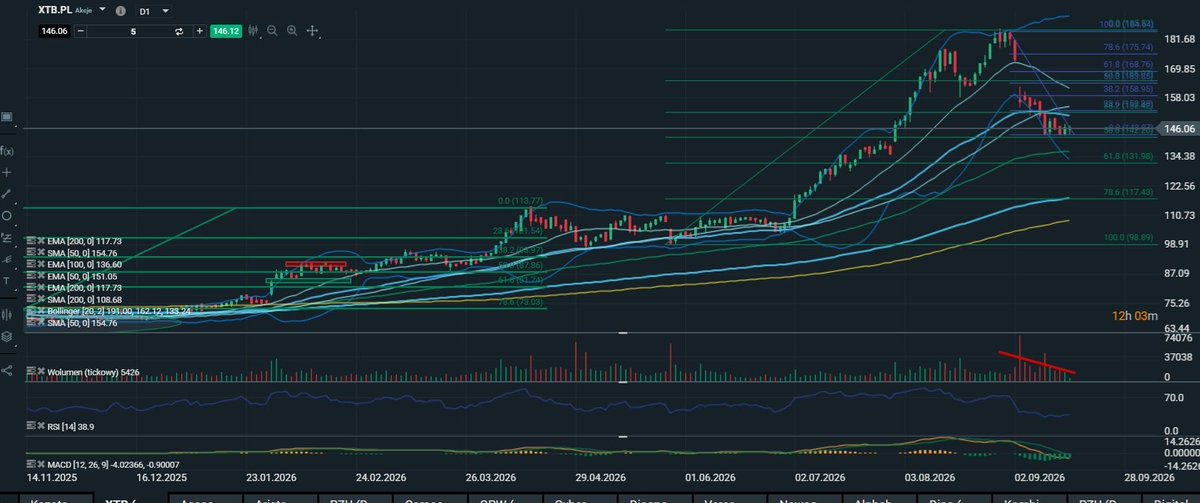Click the 0.0 (113.77) Fibonacci level label
The width and height of the screenshot is (1200, 503).
click(520, 201)
